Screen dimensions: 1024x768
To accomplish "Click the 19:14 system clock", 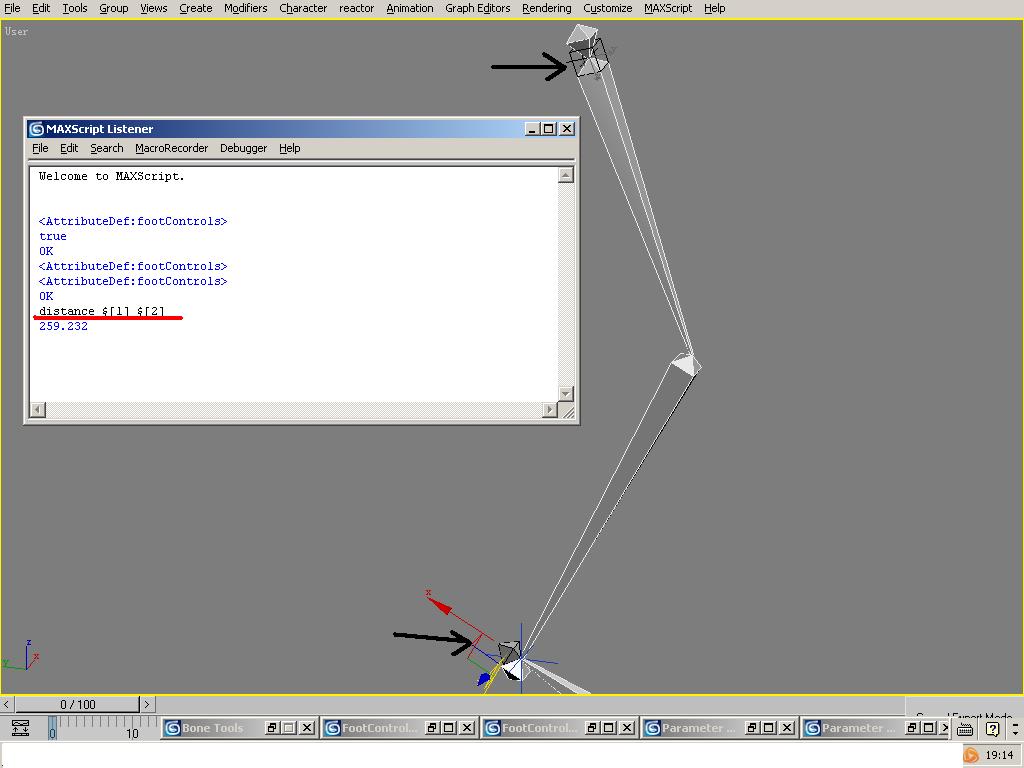I will [1000, 756].
